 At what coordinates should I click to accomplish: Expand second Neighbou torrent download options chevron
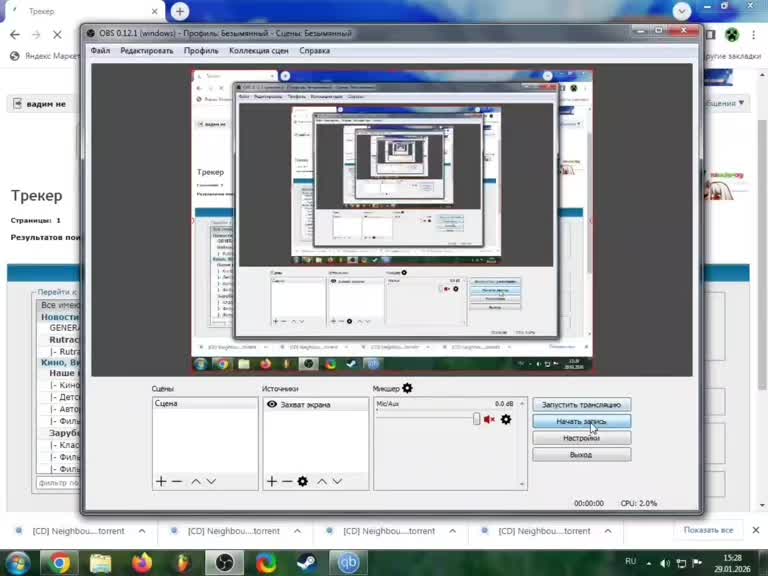pyautogui.click(x=297, y=531)
